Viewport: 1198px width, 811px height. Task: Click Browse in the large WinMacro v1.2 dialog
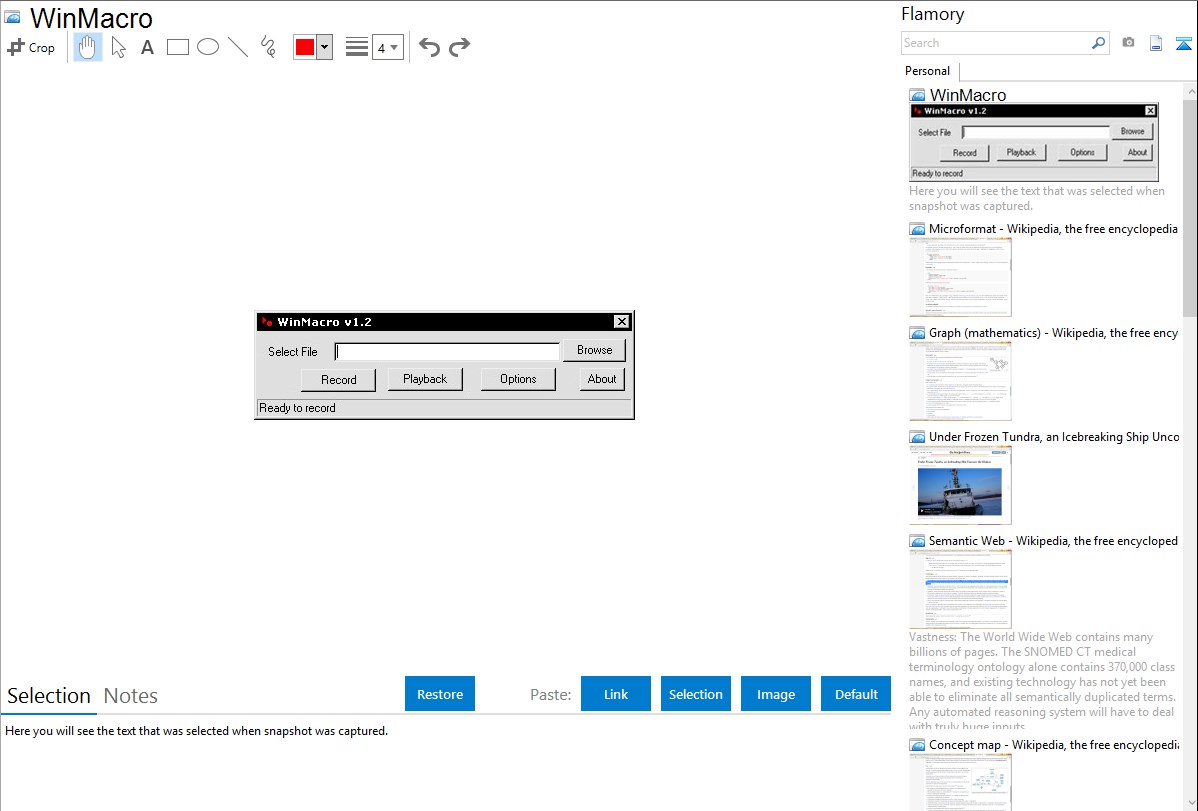(x=594, y=350)
